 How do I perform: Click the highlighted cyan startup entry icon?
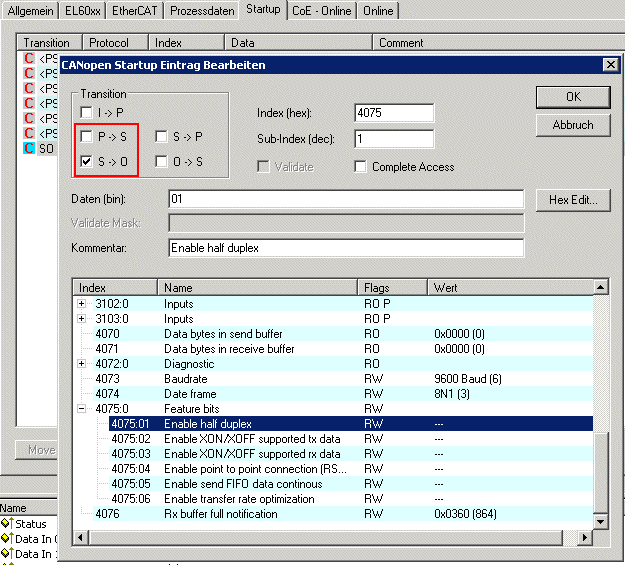[x=29, y=148]
